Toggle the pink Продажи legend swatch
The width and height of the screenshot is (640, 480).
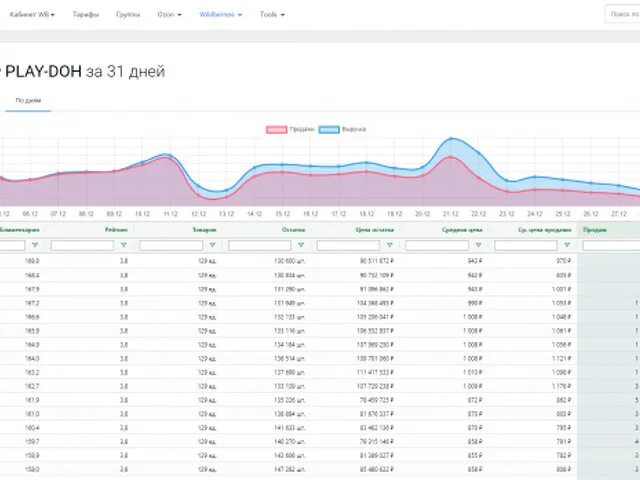(x=276, y=130)
